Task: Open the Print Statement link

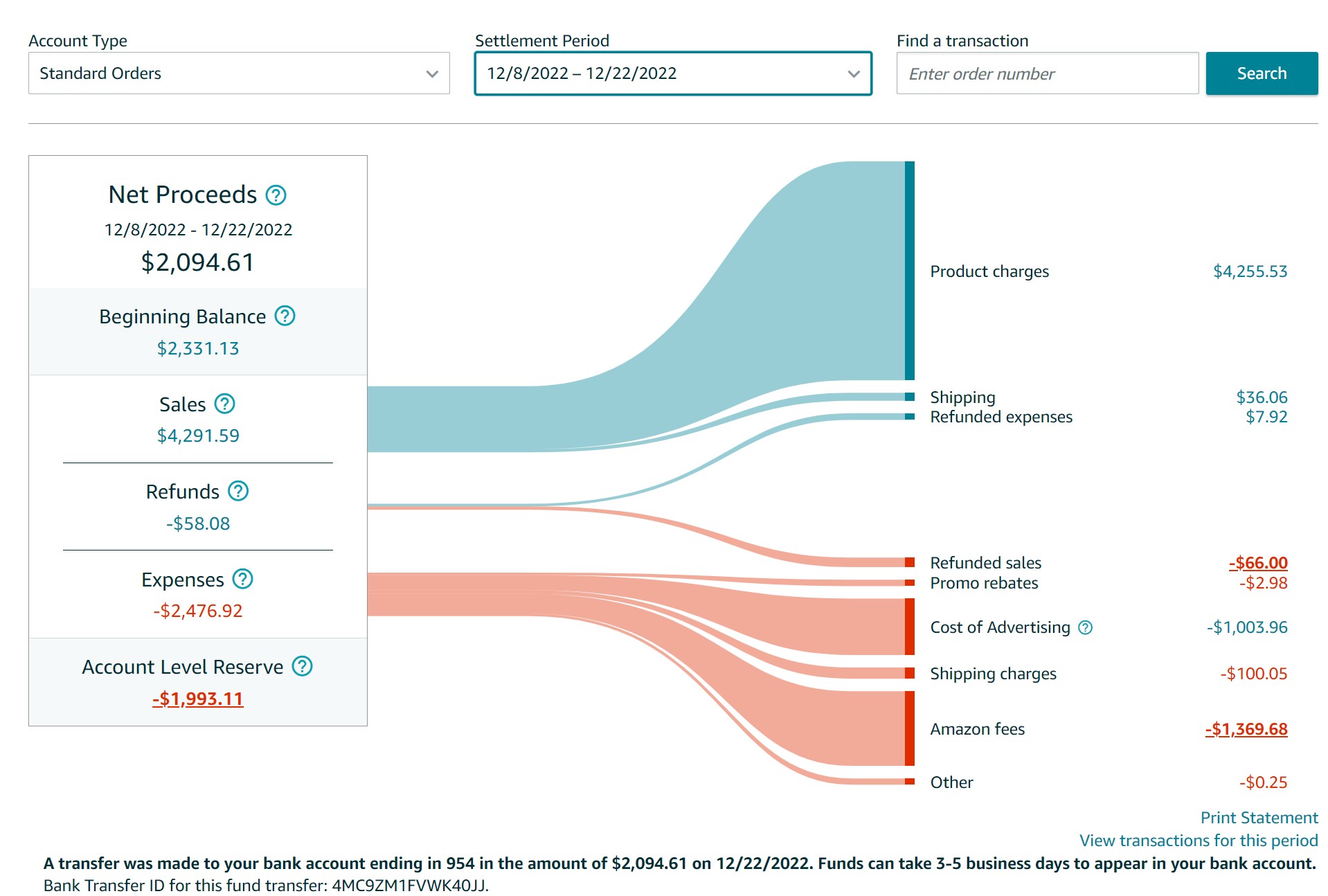Action: point(1258,818)
